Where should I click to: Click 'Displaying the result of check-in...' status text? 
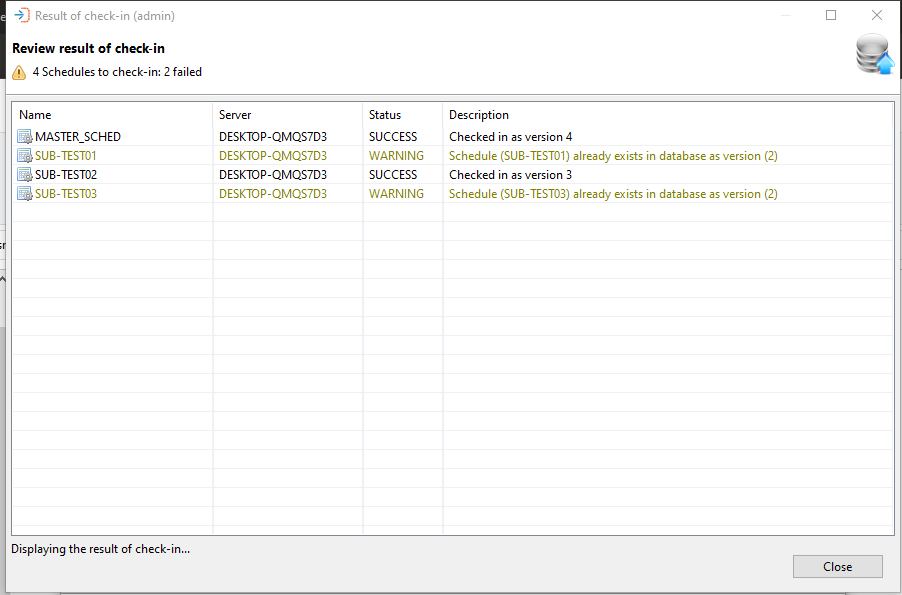coord(101,549)
